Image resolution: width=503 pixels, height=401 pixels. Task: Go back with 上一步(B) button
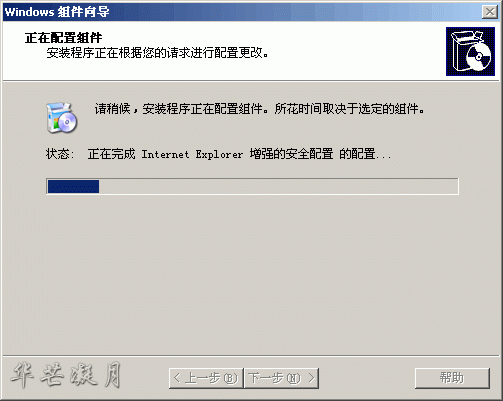[x=206, y=378]
